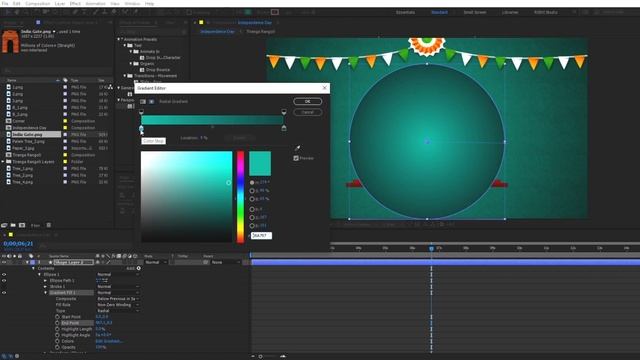The height and width of the screenshot is (360, 640).
Task: Click the trash icon in Project panel
Action: (x=49, y=225)
